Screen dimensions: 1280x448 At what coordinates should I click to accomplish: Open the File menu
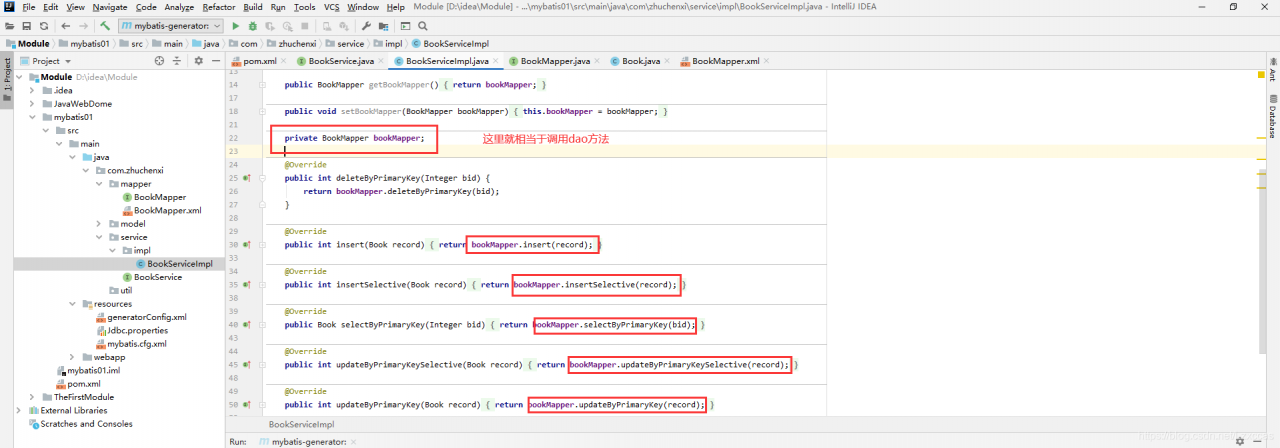click(x=29, y=7)
